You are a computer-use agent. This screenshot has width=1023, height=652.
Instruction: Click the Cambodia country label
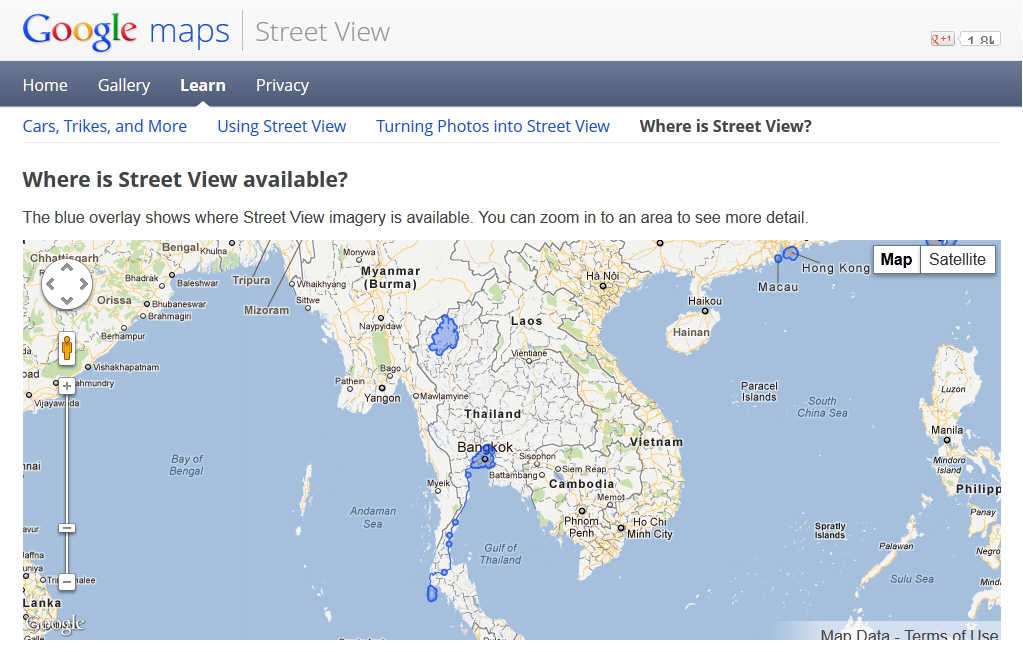(581, 484)
